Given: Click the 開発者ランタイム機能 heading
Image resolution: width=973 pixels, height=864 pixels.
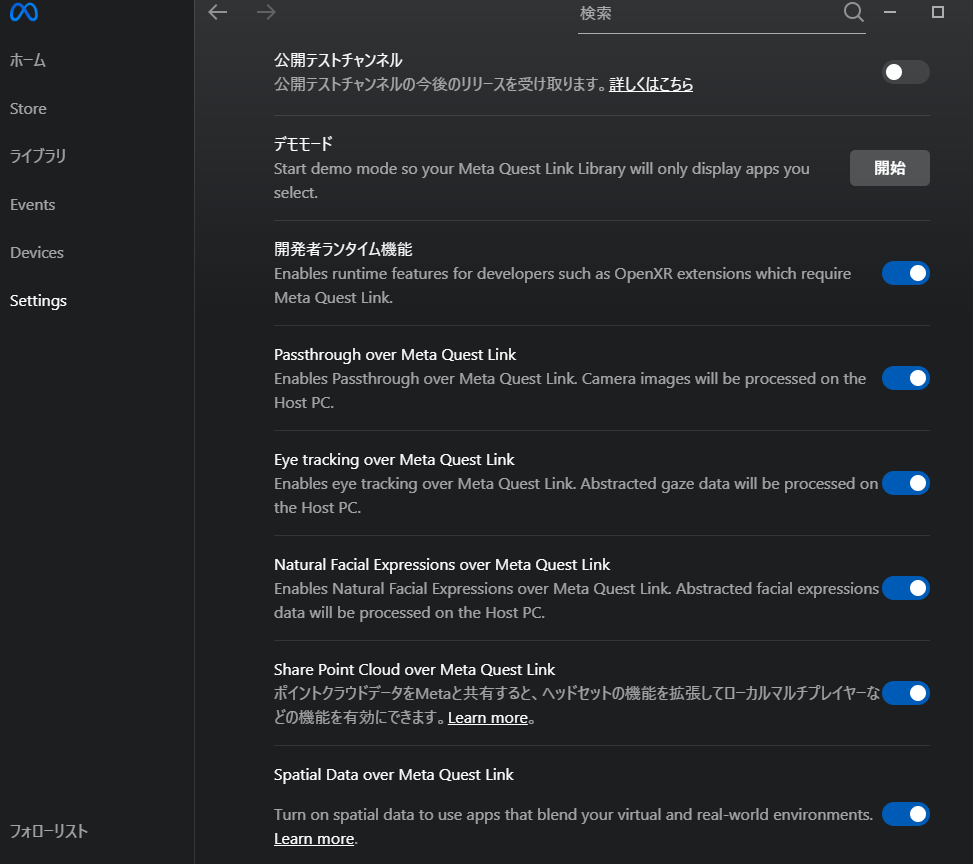Looking at the screenshot, I should point(343,249).
